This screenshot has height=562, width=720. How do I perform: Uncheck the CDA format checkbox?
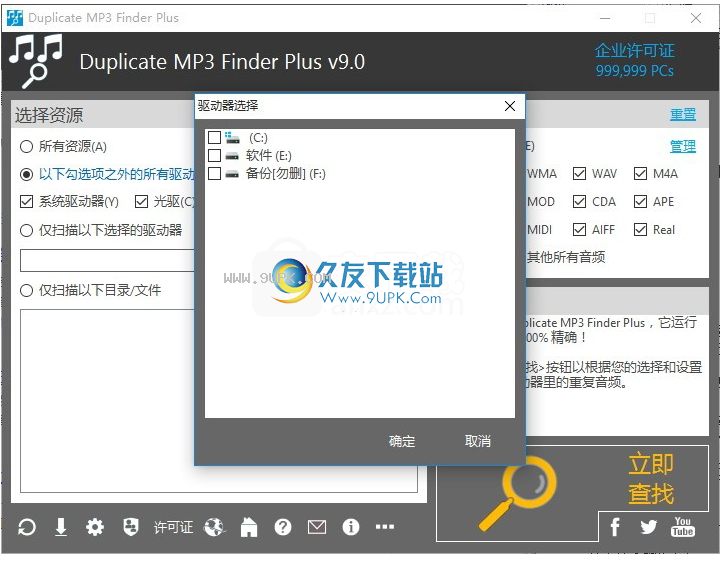[579, 202]
